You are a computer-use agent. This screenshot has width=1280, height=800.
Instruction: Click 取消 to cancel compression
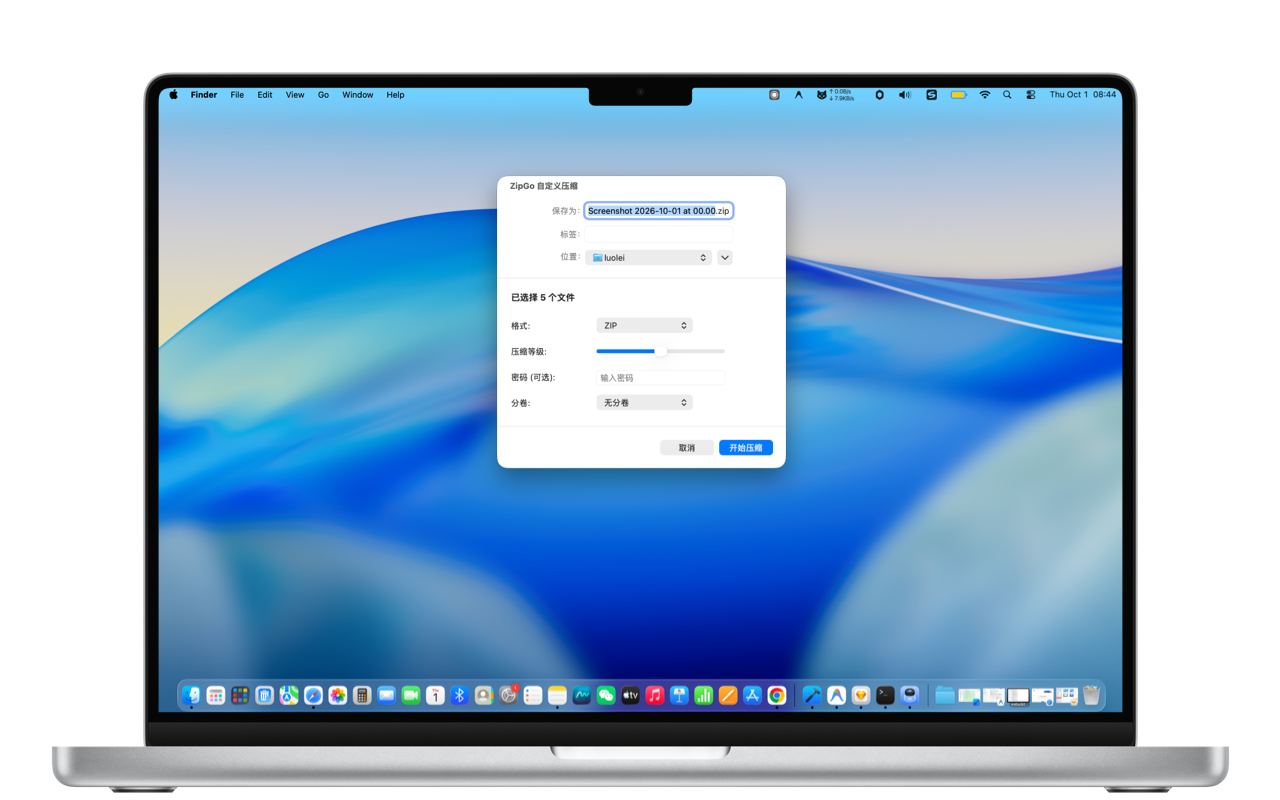[x=687, y=448]
